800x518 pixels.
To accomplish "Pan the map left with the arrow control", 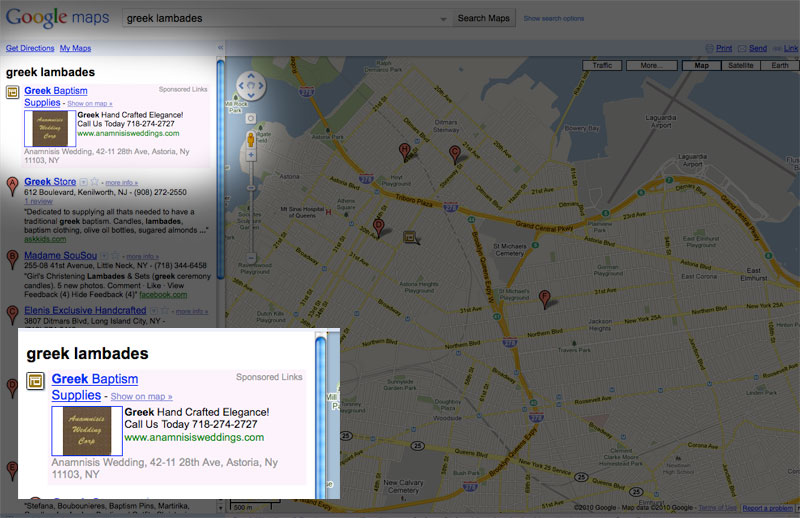I will [x=241, y=86].
